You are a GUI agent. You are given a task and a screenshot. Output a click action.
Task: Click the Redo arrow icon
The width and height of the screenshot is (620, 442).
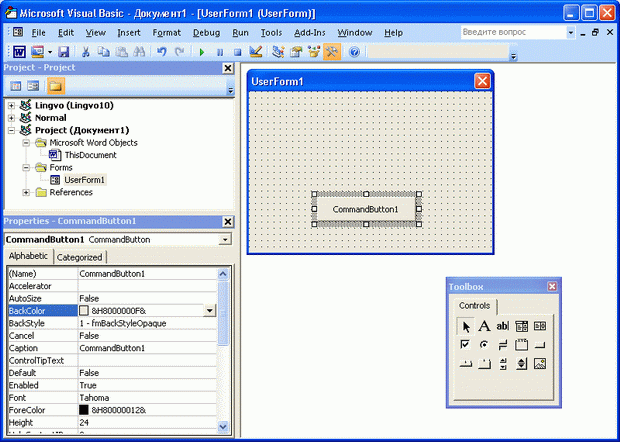coord(180,52)
